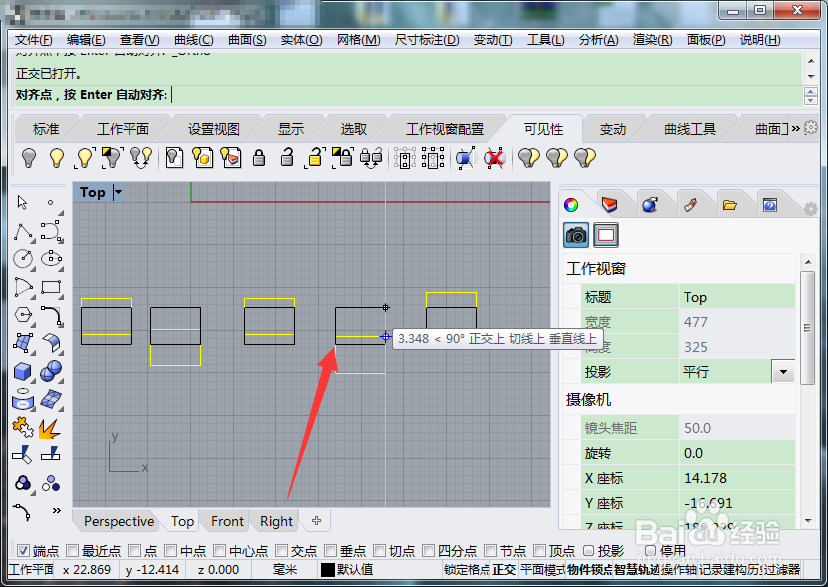The height and width of the screenshot is (587, 828).
Task: Toggle 正交 ortho mode in status bar
Action: point(504,570)
